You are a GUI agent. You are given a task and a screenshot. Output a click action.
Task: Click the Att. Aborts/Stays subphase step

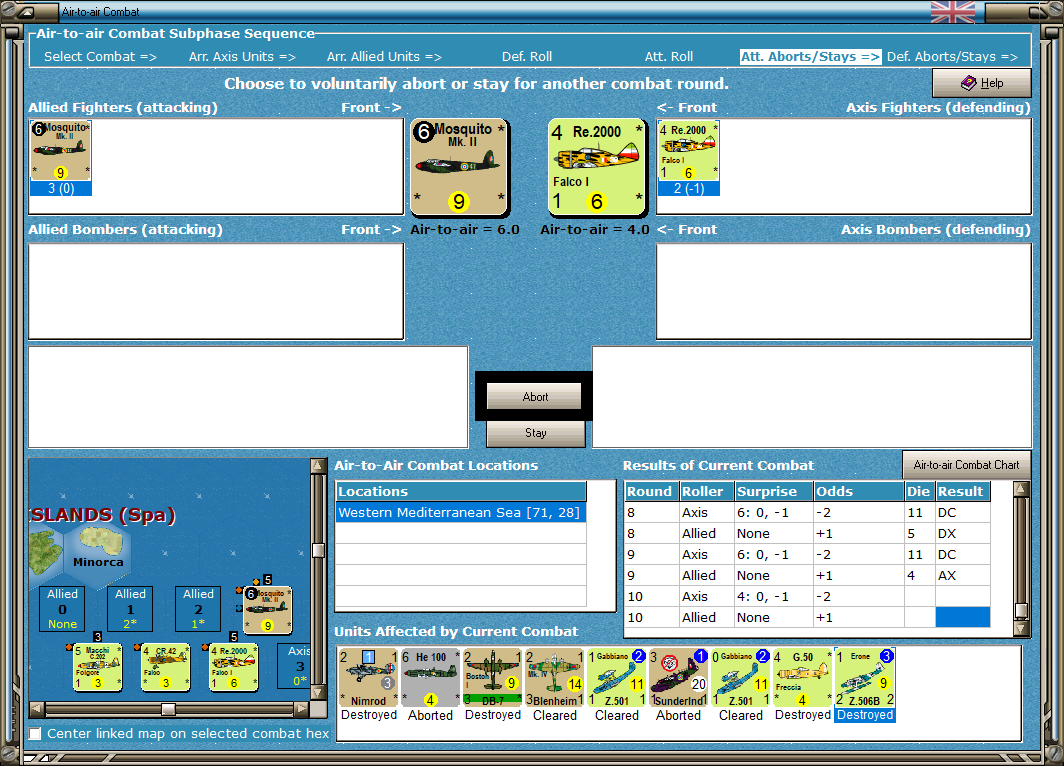click(x=810, y=57)
